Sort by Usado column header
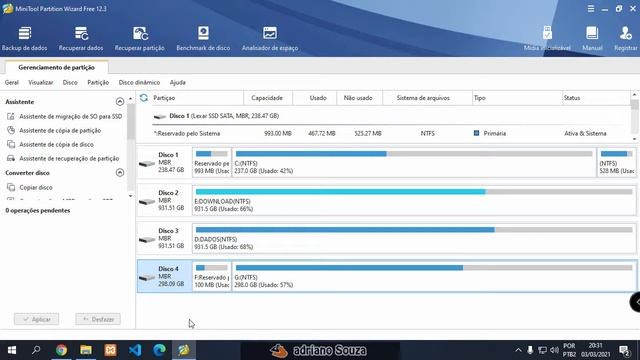640x360 pixels. (315, 98)
